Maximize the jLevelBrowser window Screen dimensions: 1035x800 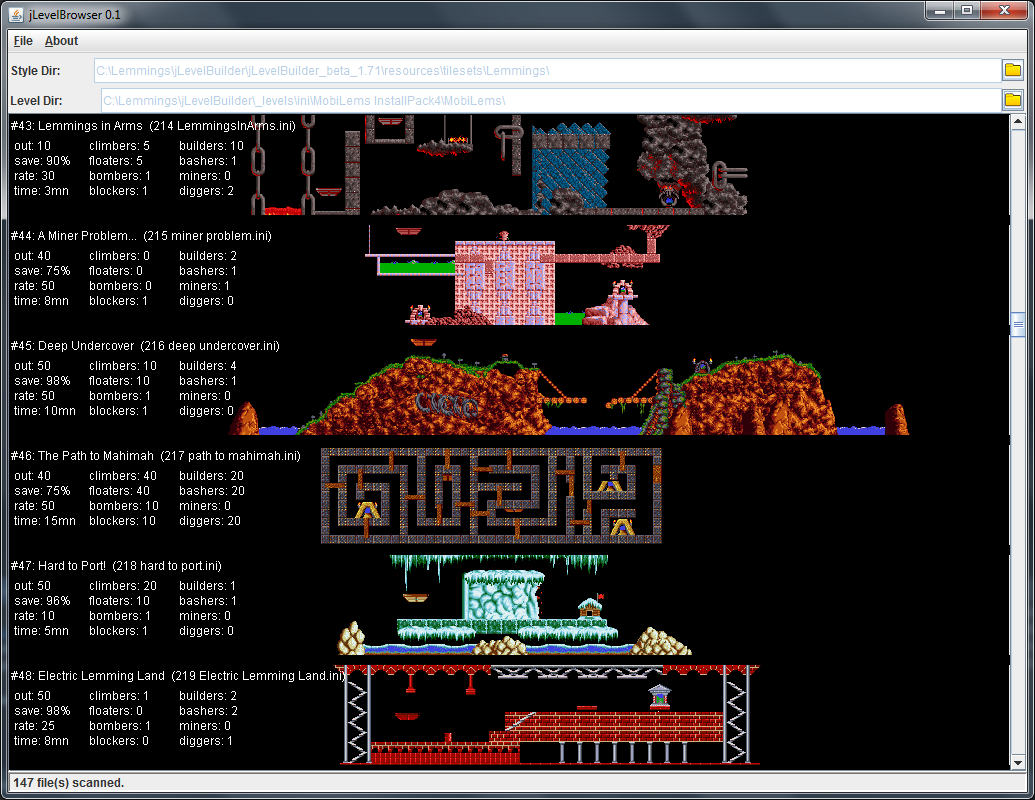pyautogui.click(x=967, y=11)
